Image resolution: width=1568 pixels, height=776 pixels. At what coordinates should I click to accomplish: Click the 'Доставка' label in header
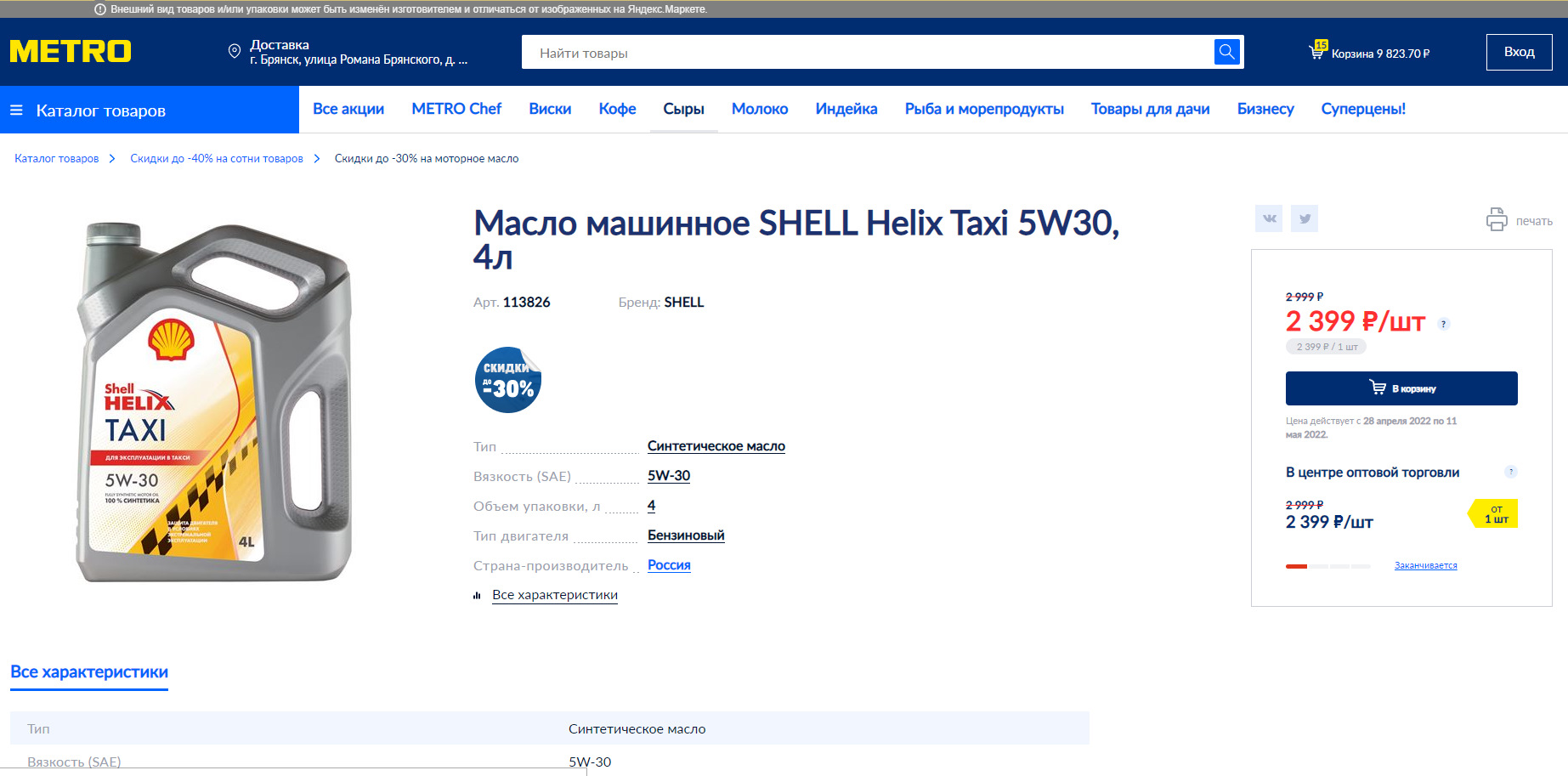[280, 45]
